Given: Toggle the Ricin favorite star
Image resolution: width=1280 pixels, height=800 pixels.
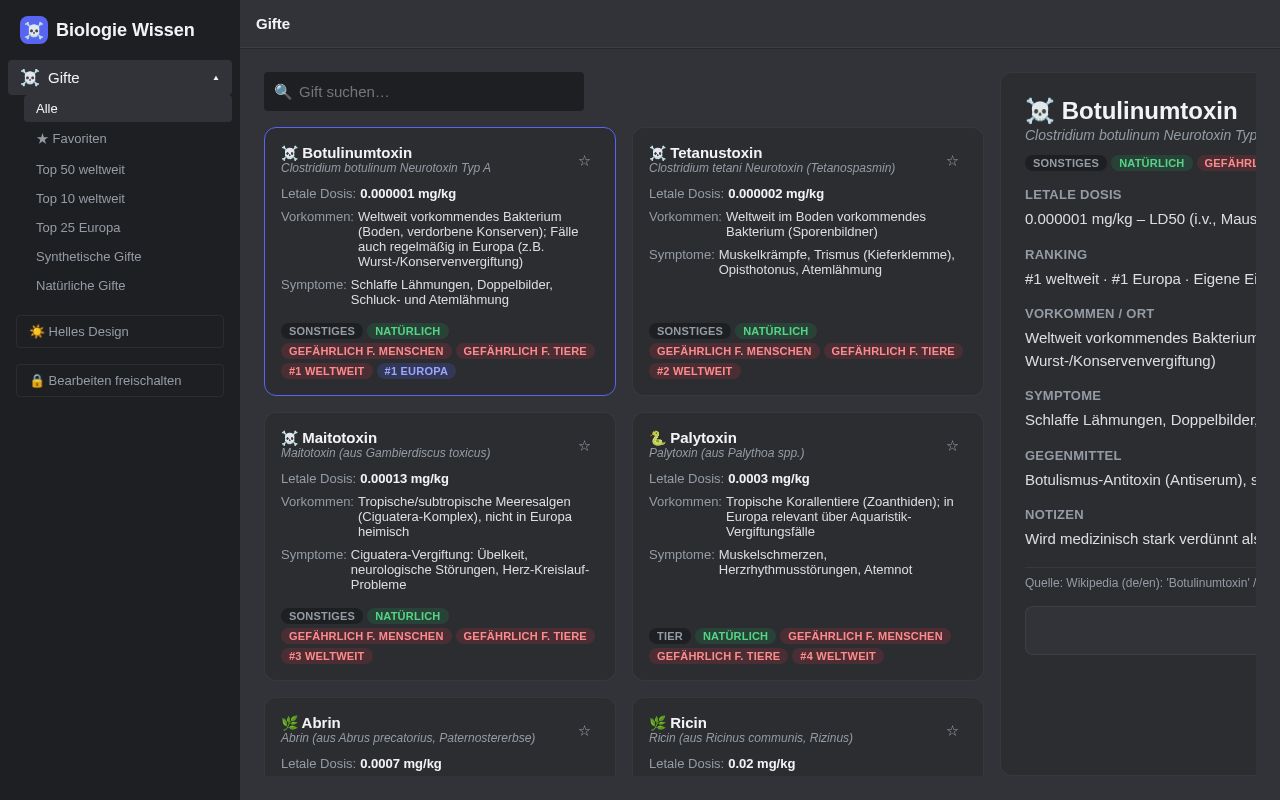Looking at the screenshot, I should 952,731.
